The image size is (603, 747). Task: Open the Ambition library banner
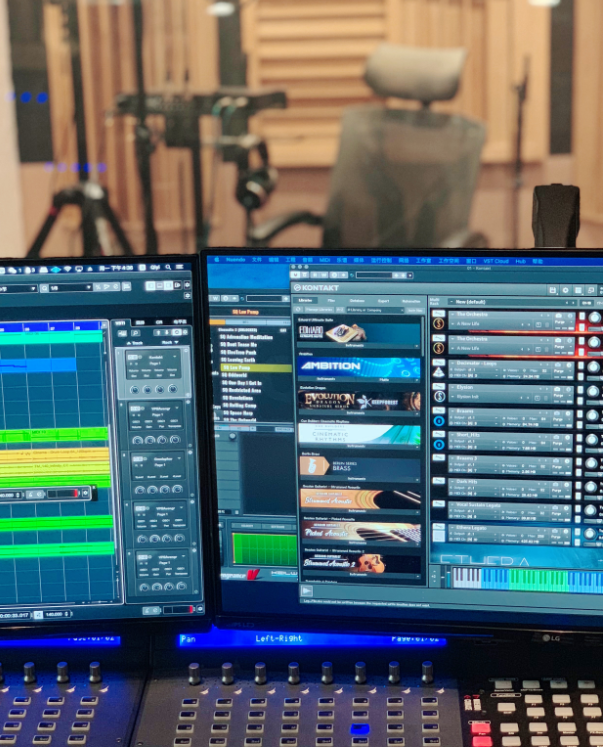tap(359, 366)
